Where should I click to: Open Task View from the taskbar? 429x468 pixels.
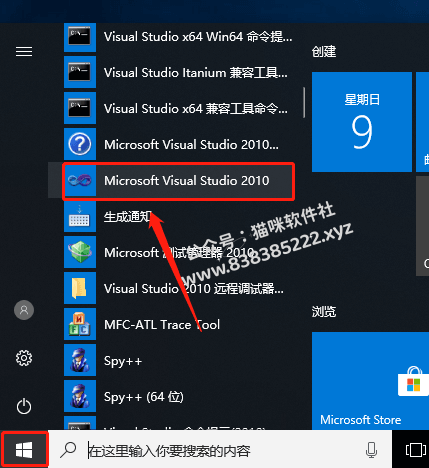pos(415,450)
